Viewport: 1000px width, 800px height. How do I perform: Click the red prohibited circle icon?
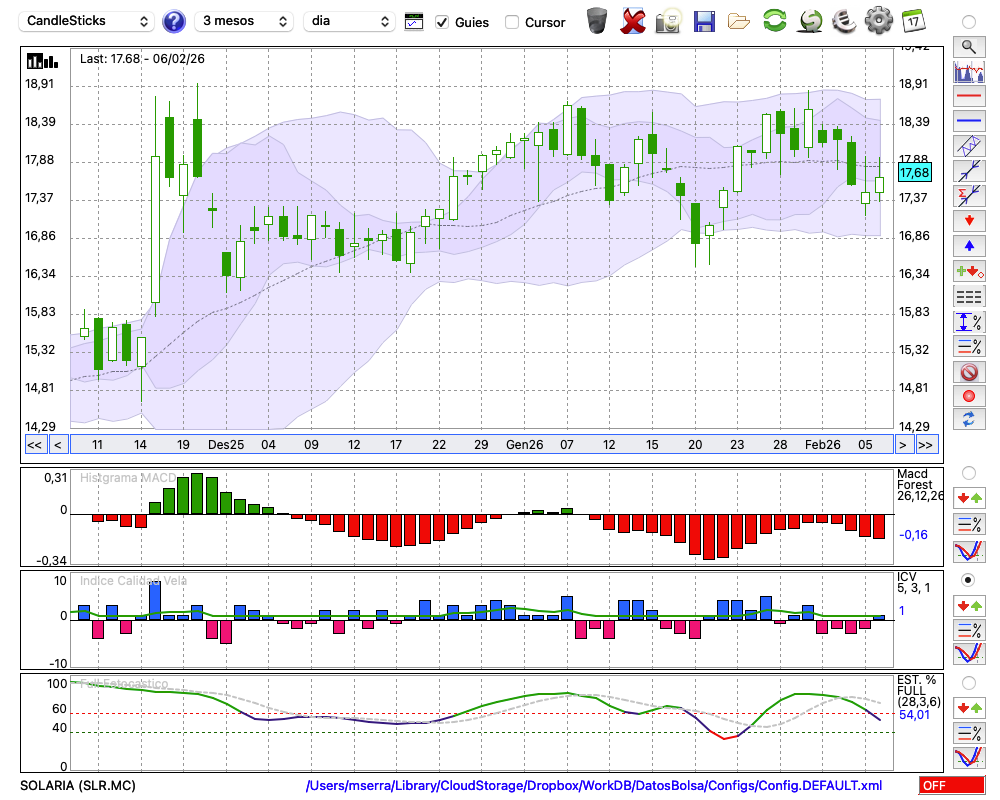(x=969, y=372)
